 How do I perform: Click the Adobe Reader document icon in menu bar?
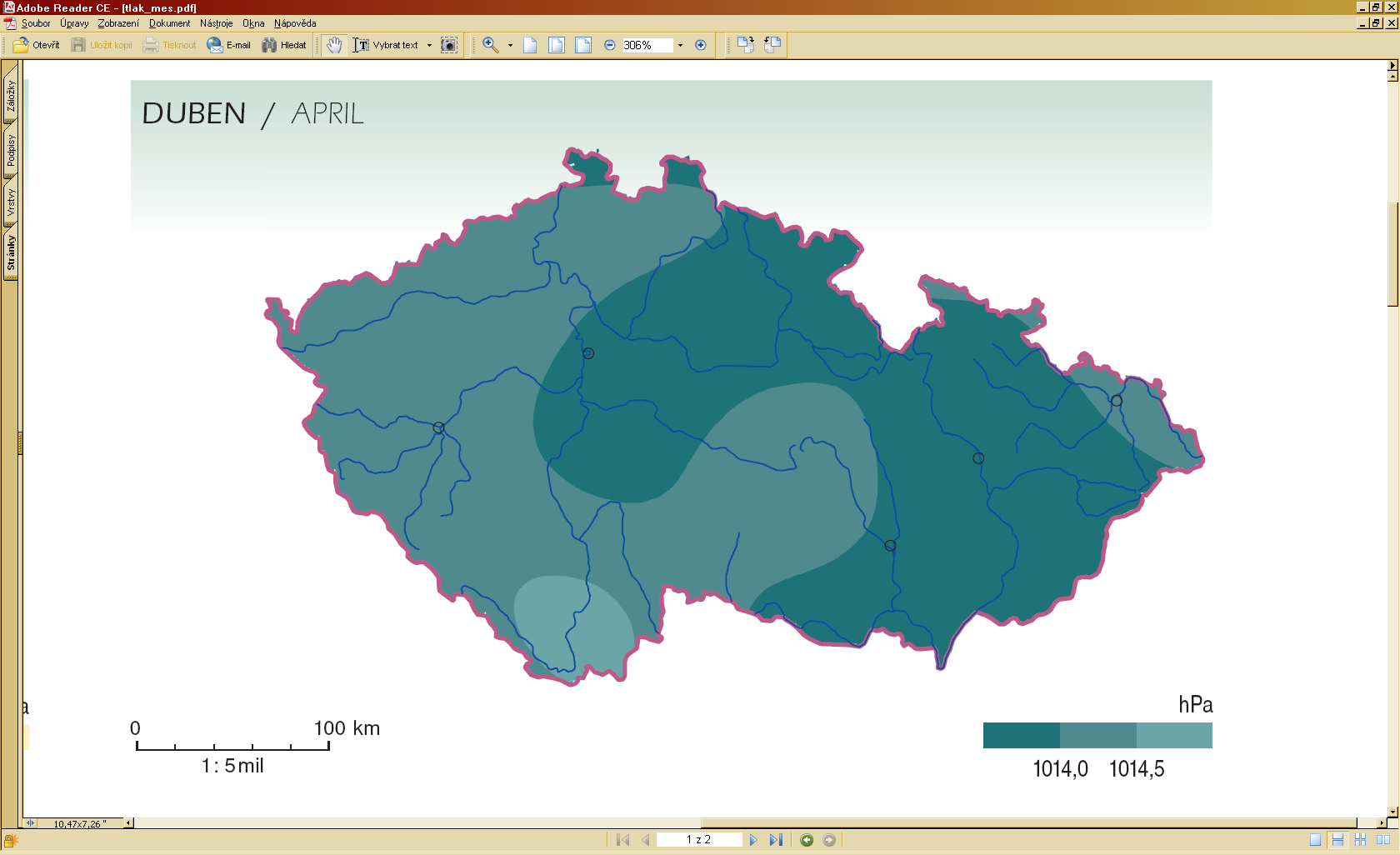tap(10, 23)
